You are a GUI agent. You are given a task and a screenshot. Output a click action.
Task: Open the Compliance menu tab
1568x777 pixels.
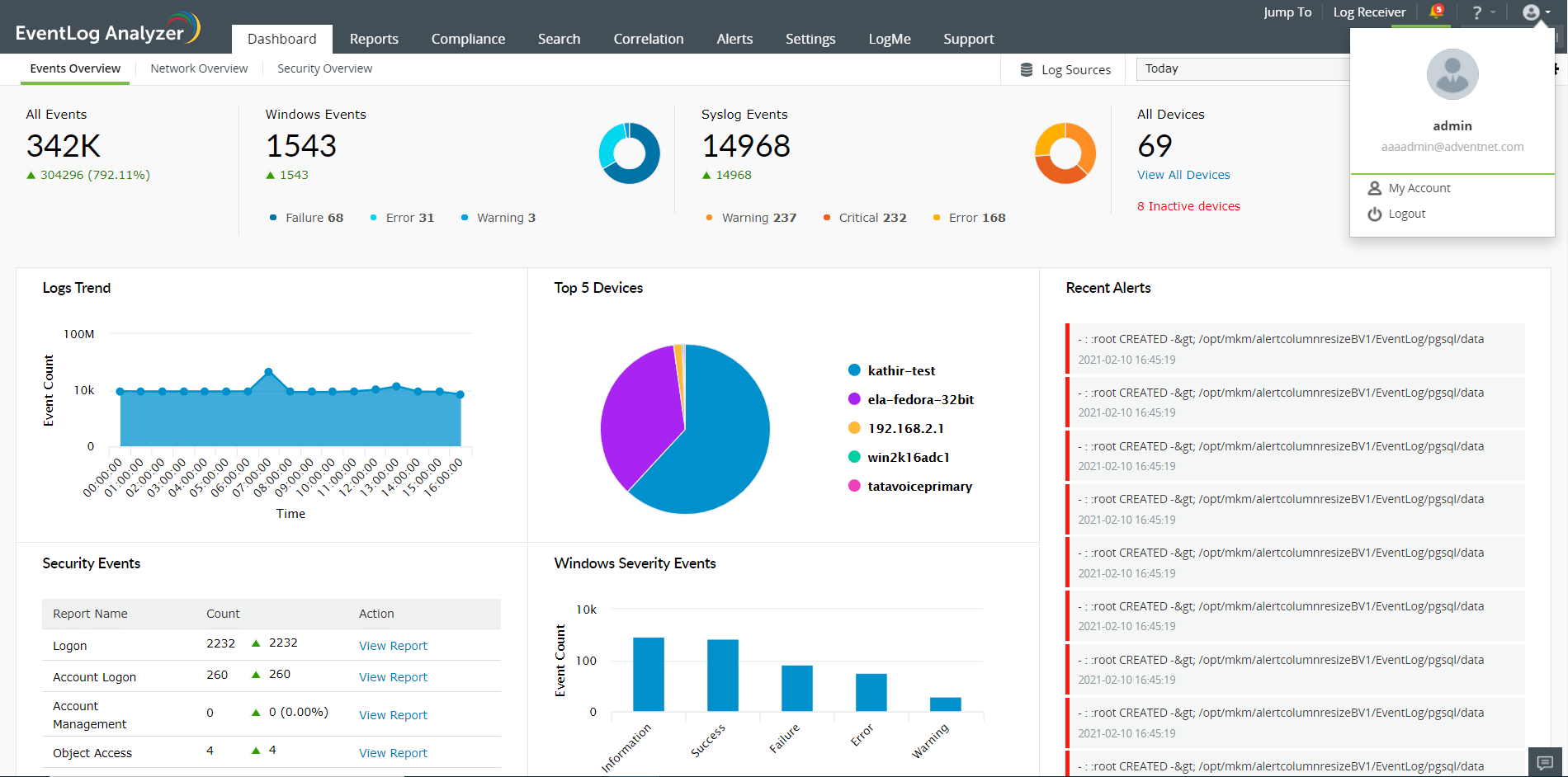[468, 39]
